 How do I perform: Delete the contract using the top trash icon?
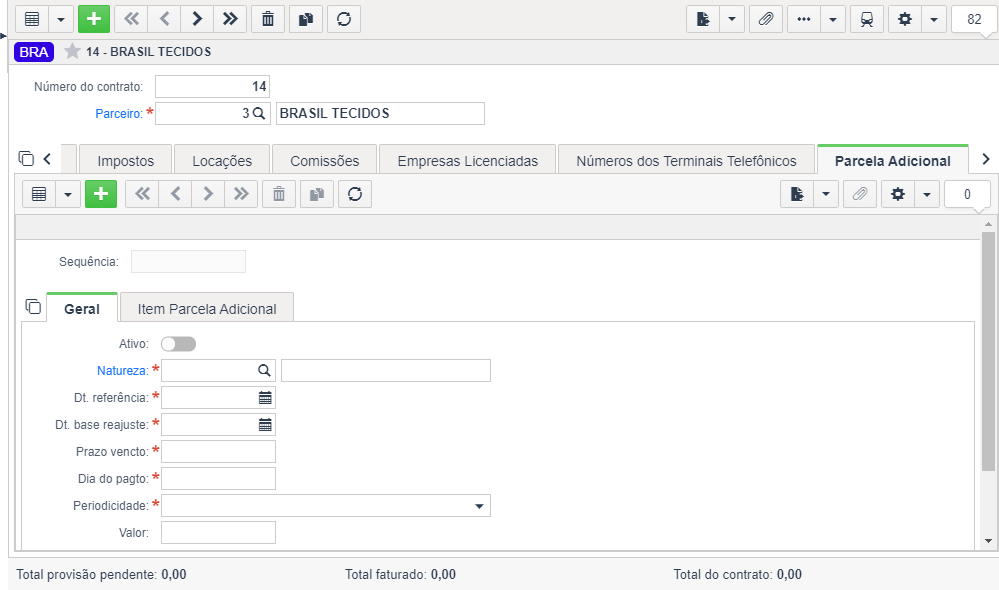coord(268,19)
